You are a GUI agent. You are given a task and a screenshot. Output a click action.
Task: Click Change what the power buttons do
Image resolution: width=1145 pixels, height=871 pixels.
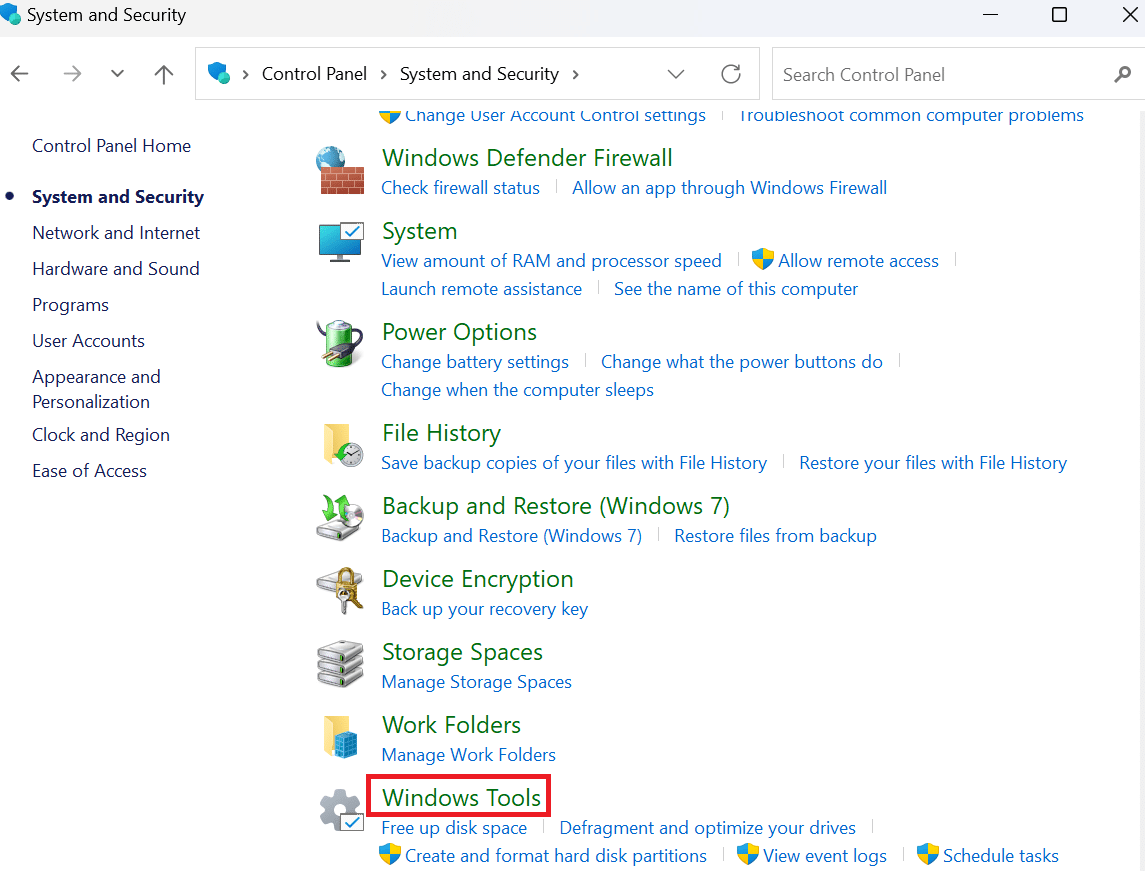(742, 362)
